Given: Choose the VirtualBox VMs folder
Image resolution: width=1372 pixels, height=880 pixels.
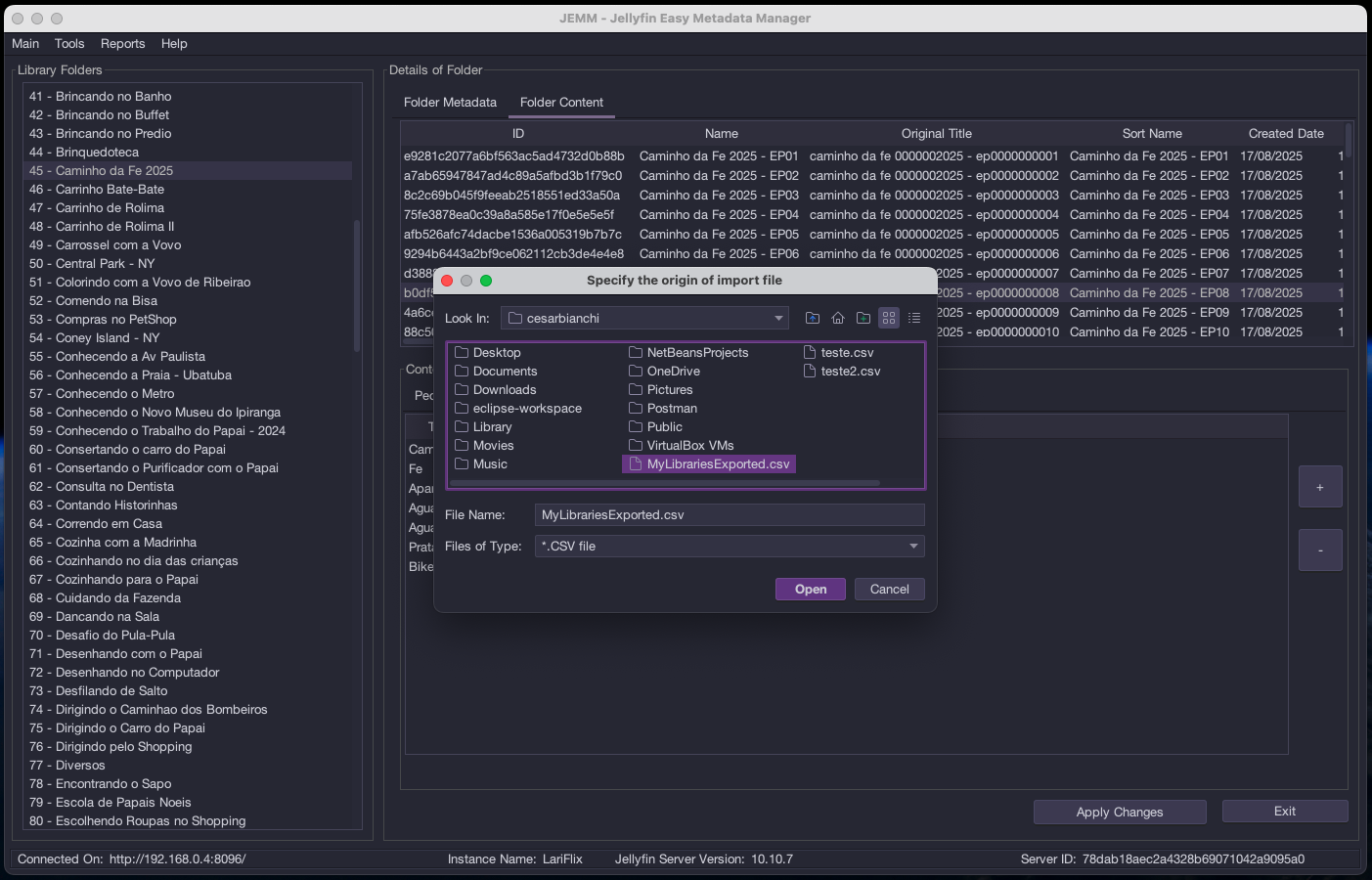Looking at the screenshot, I should pos(689,446).
